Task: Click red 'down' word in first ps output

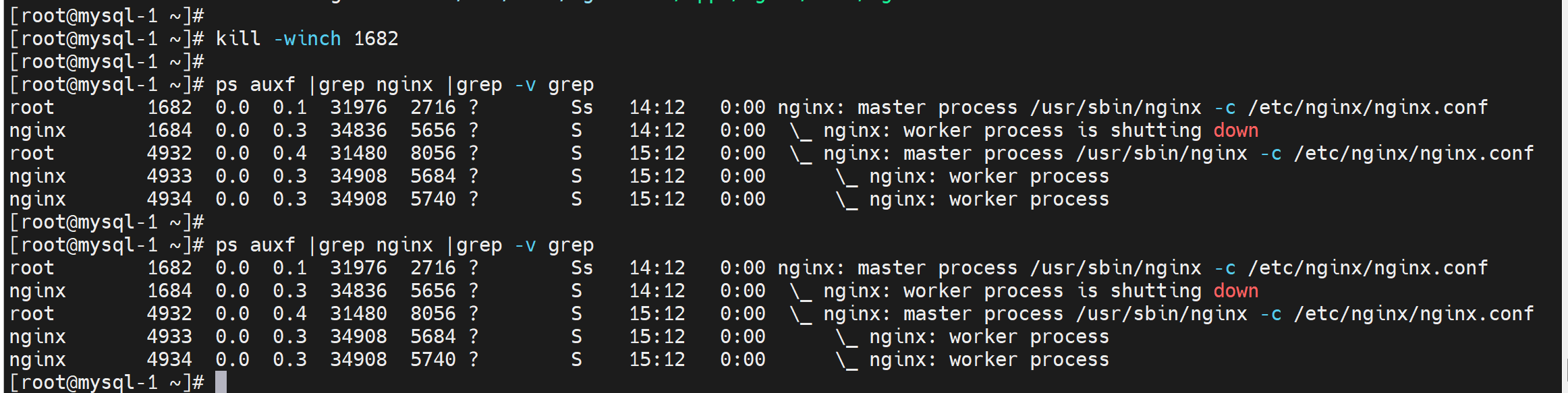Action: (1235, 131)
